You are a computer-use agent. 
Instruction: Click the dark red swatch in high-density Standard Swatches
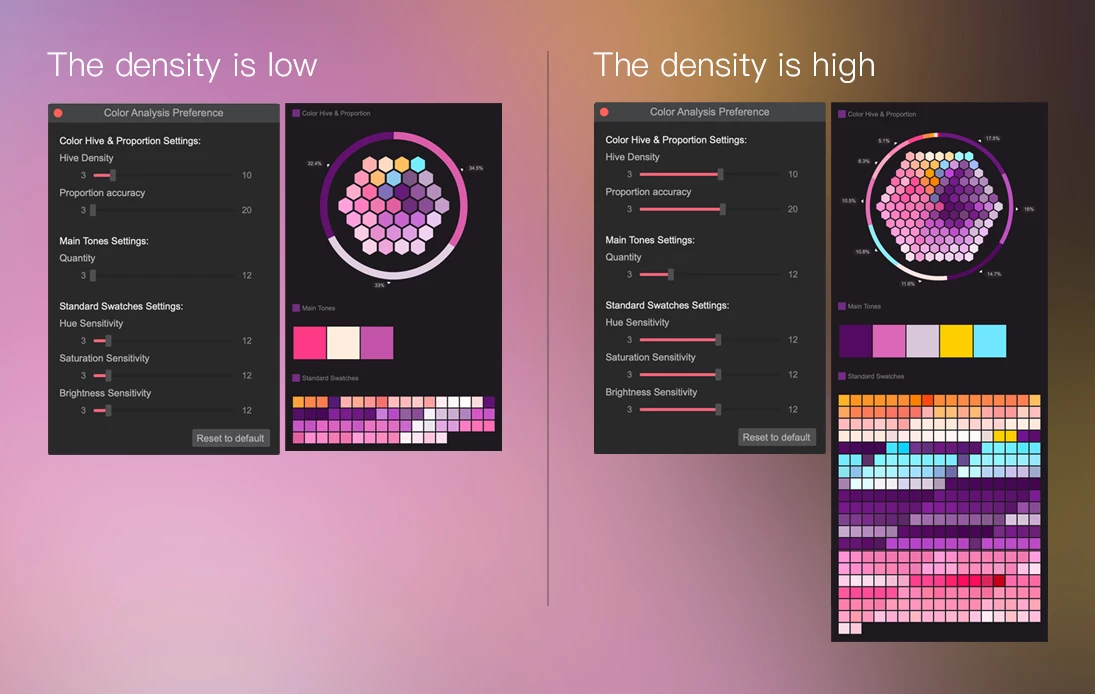(999, 581)
